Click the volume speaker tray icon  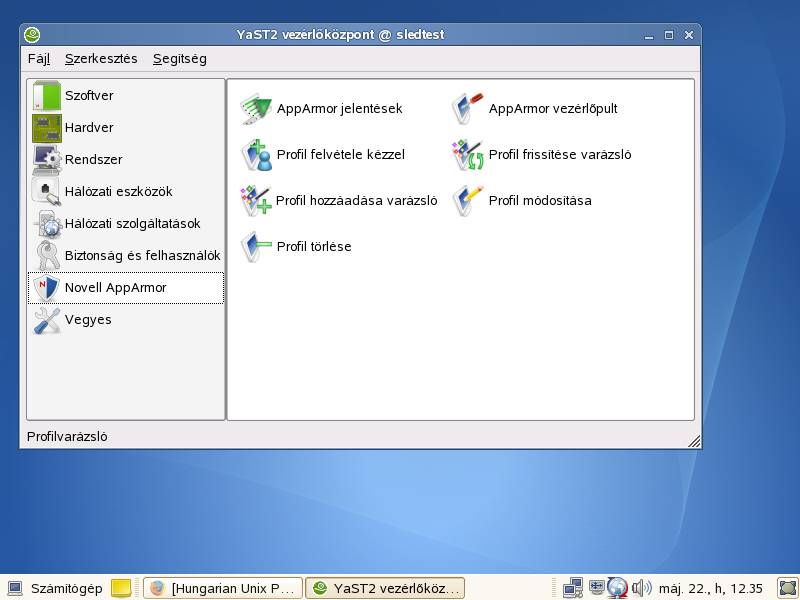click(x=641, y=588)
